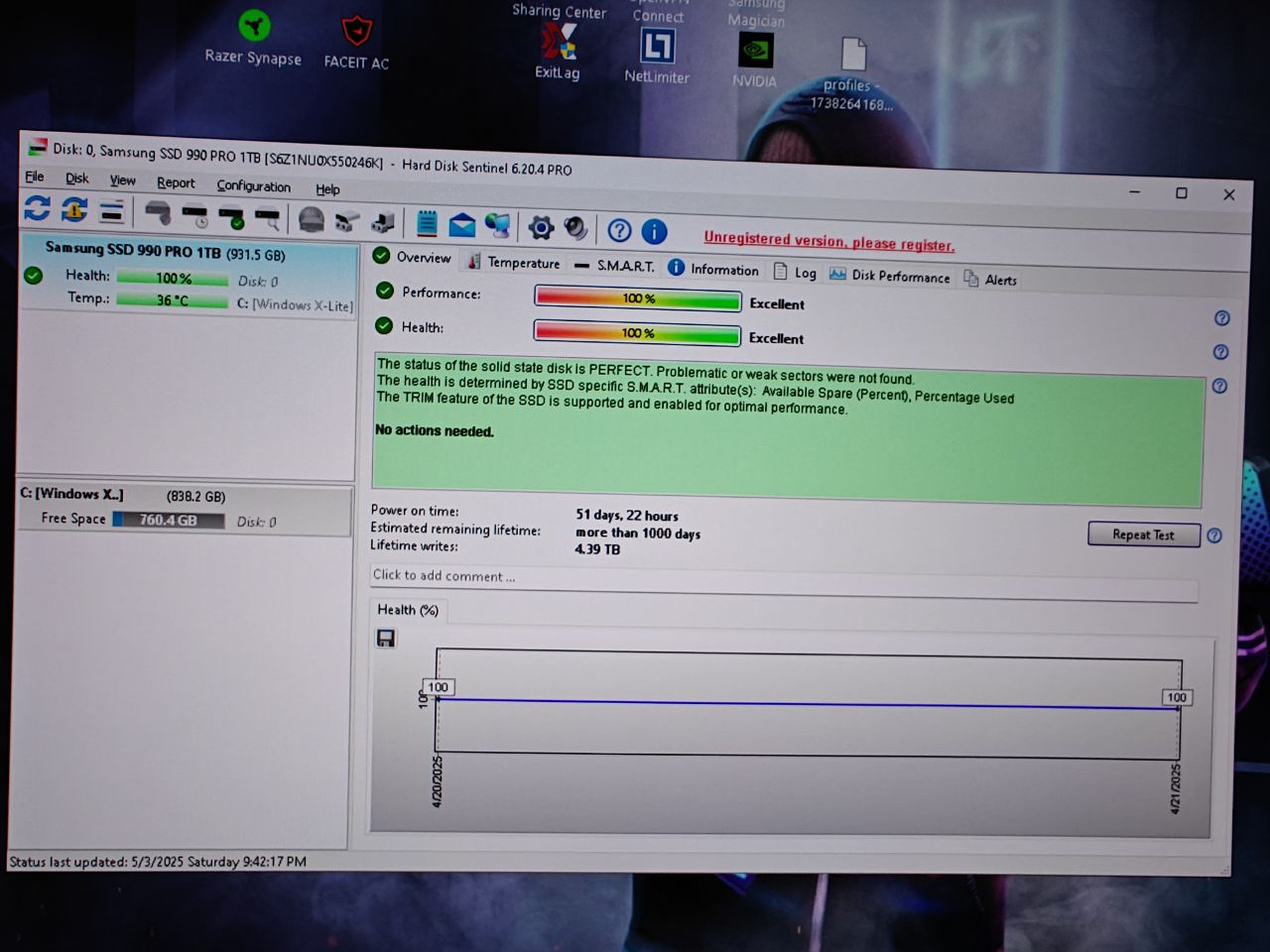Open the profiles file on the desktop
1270x952 pixels.
coord(852,74)
